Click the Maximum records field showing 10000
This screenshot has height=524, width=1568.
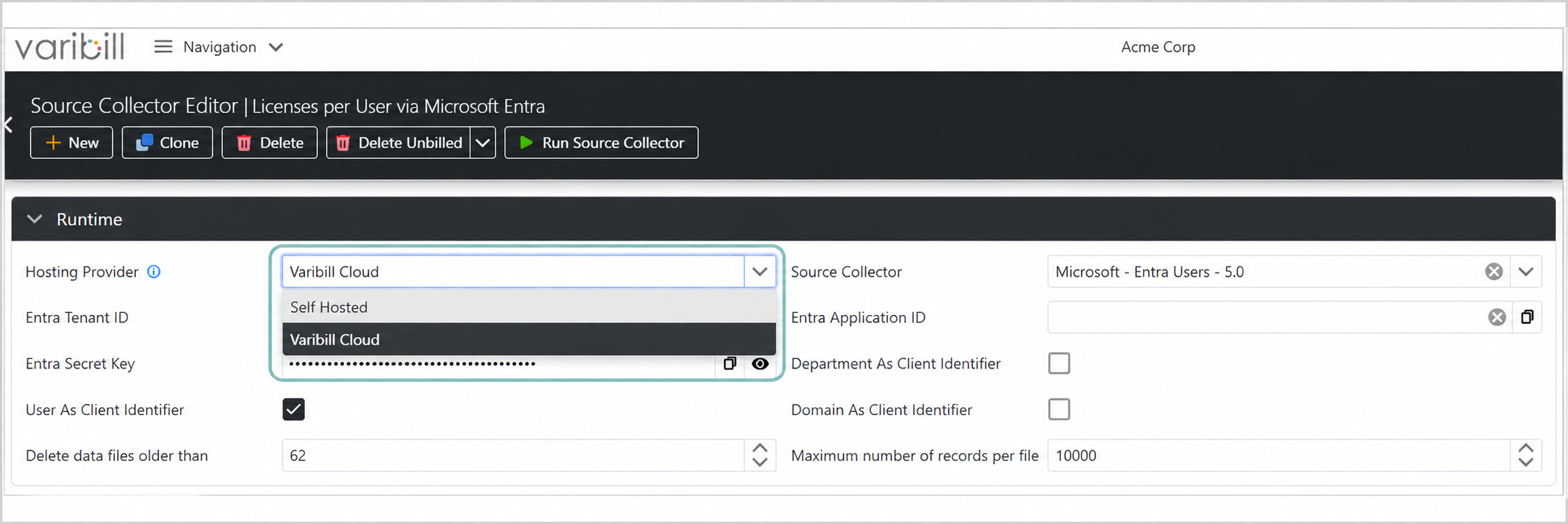[x=1279, y=455]
